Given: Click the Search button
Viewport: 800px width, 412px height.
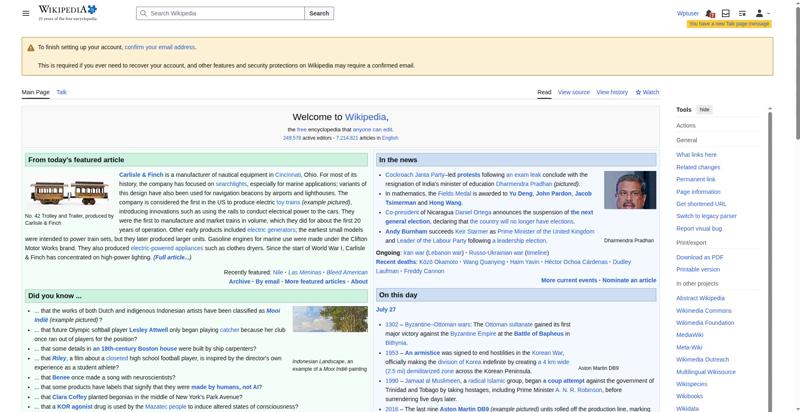Looking at the screenshot, I should pos(319,13).
